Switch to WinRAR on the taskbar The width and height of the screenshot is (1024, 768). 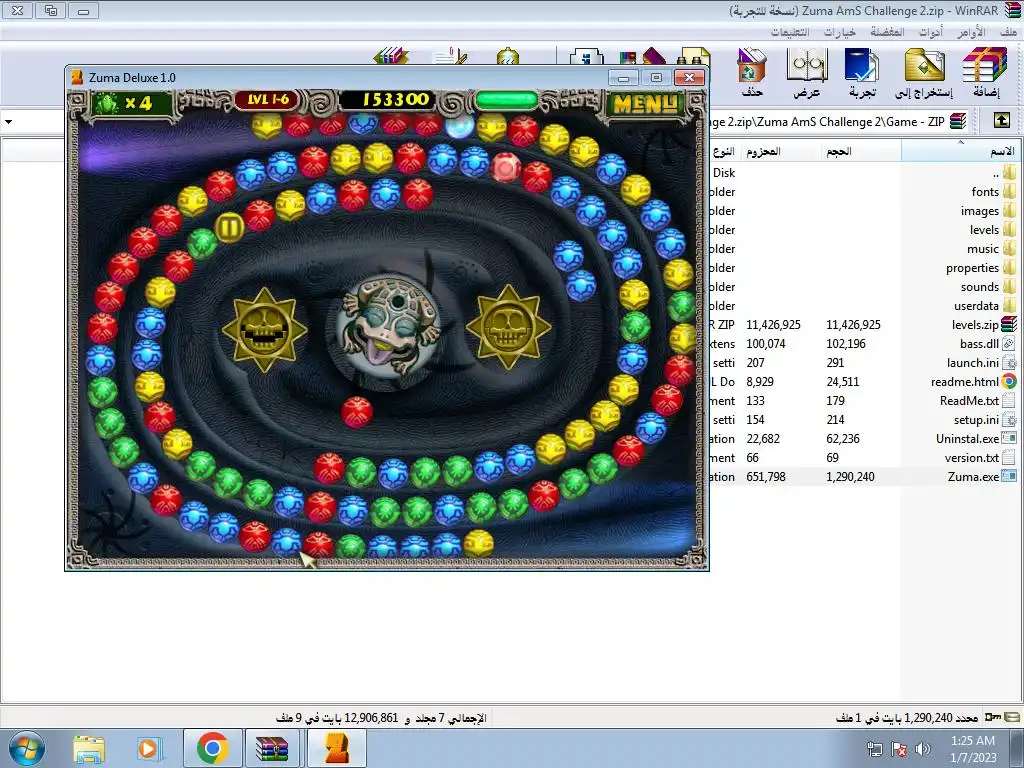point(272,748)
